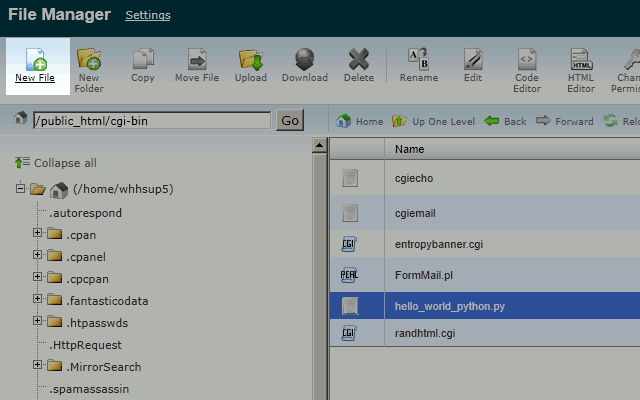Navigate Up One Level

[433, 121]
